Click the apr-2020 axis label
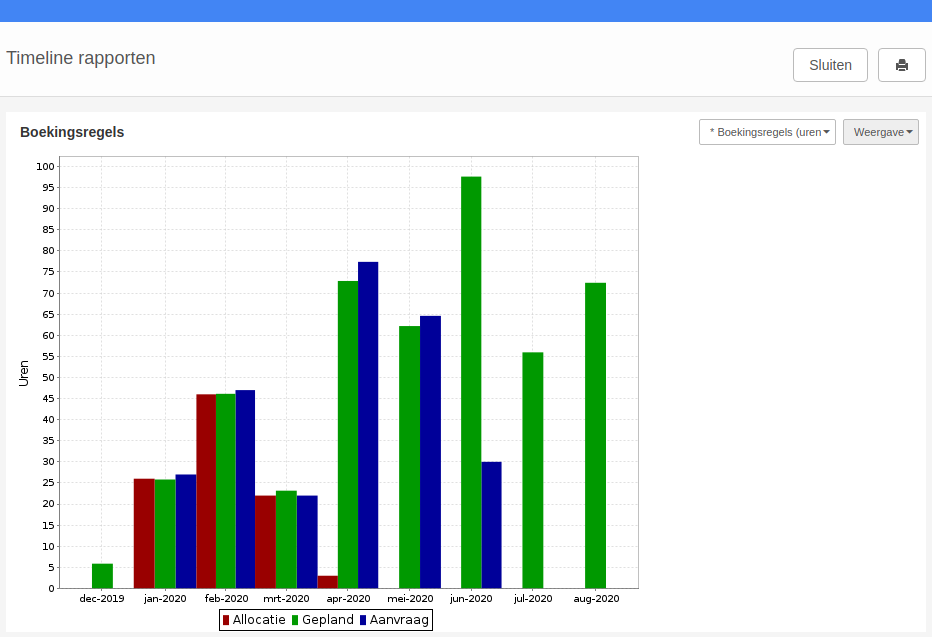 [348, 598]
